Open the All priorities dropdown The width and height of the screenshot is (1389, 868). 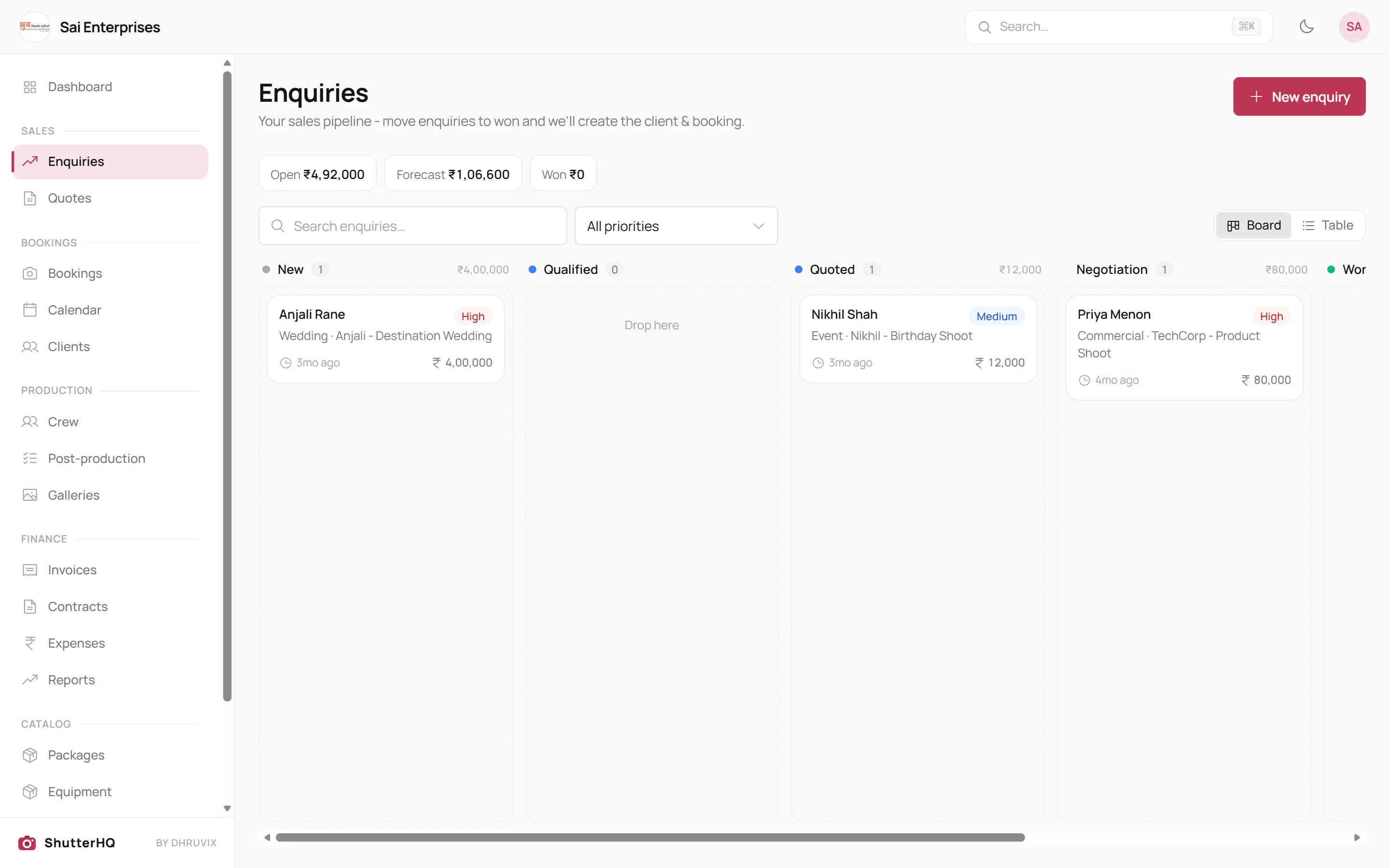tap(676, 226)
